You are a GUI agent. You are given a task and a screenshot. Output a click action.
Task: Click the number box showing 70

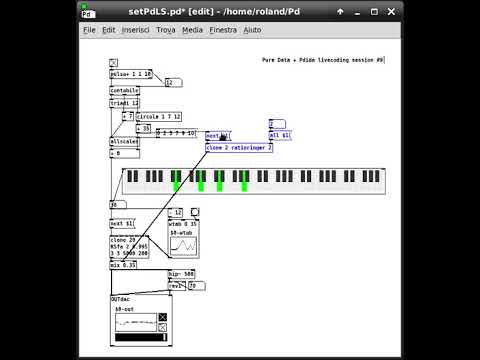pyautogui.click(x=197, y=286)
